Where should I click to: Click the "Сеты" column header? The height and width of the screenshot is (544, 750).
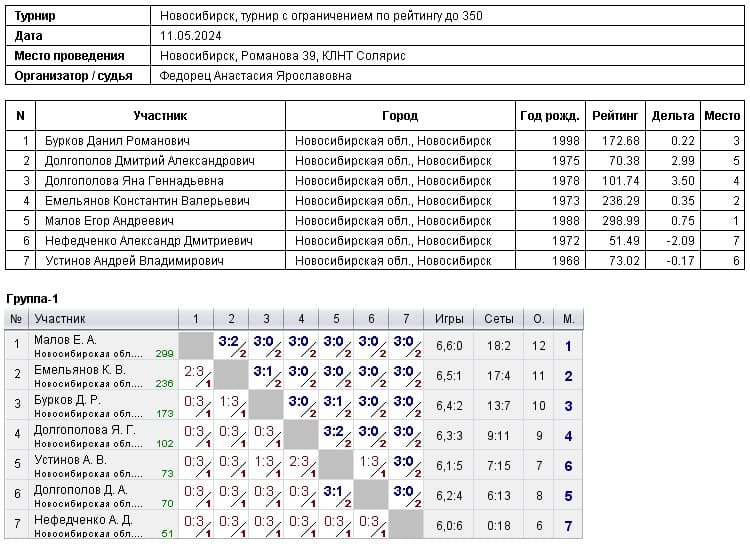tap(499, 319)
